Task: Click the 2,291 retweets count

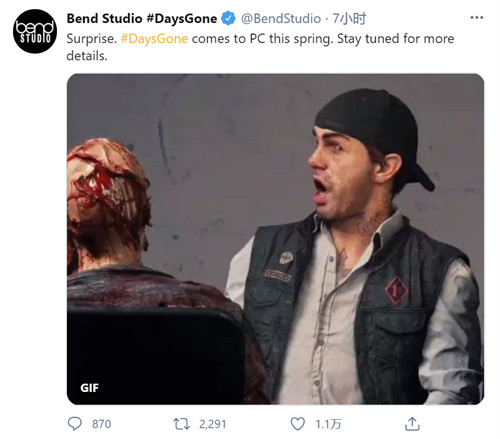Action: (213, 424)
